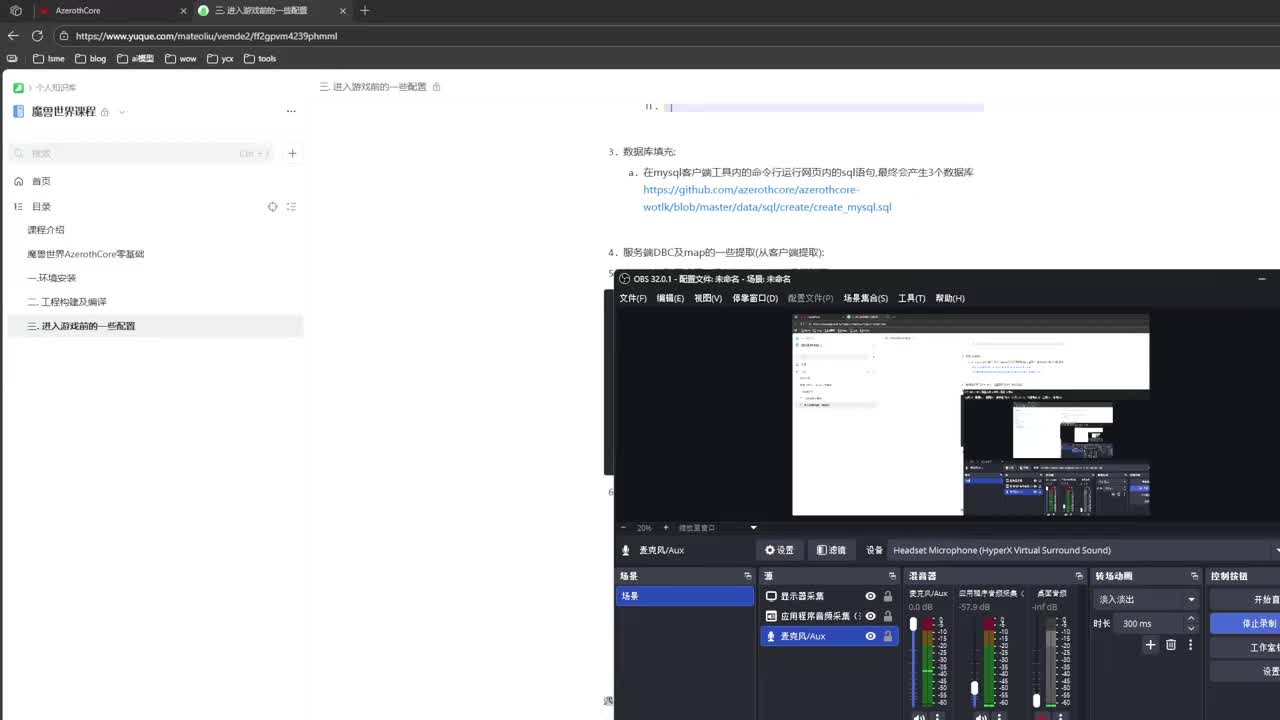Hide the 显示器采集 source

click(870, 596)
